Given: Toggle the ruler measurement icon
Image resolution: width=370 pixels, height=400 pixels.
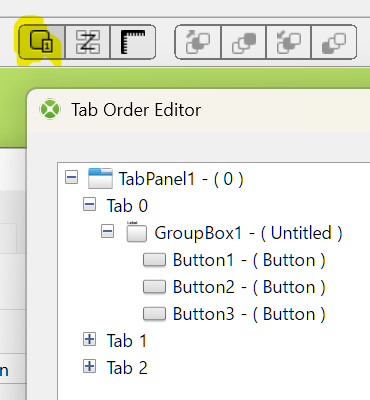Looking at the screenshot, I should tap(133, 42).
